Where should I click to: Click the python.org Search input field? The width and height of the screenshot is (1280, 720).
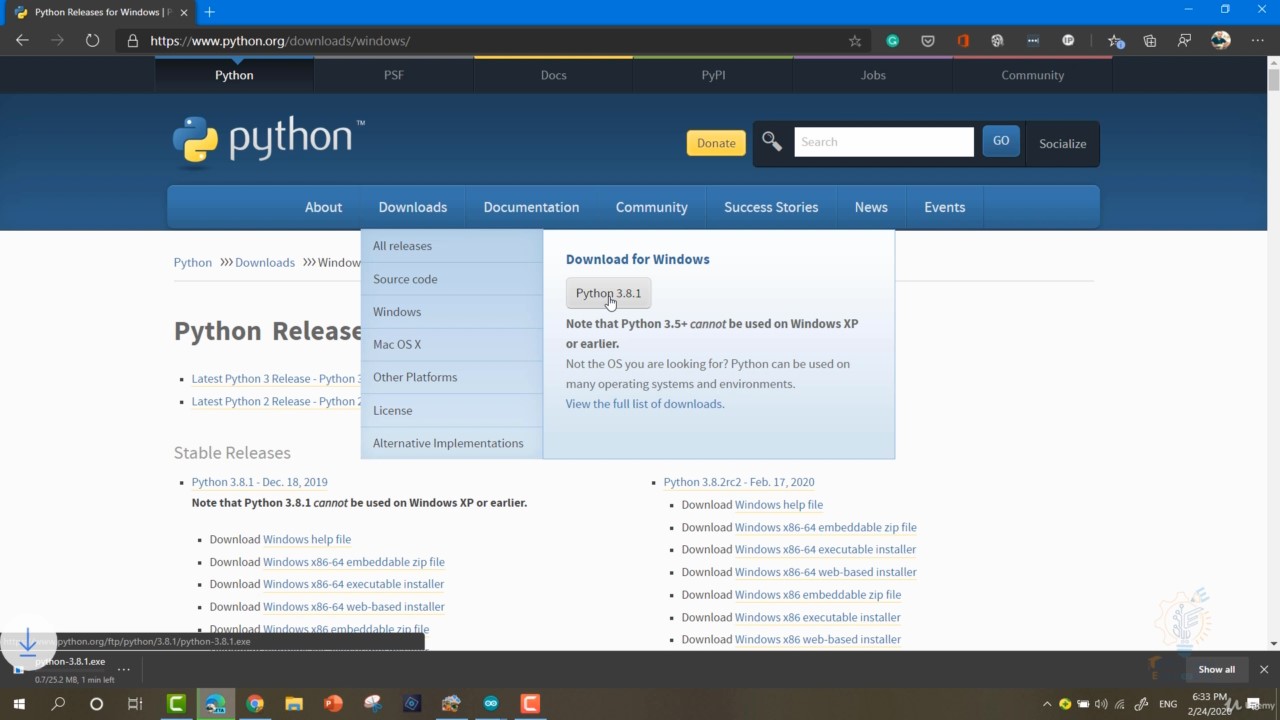click(x=884, y=142)
